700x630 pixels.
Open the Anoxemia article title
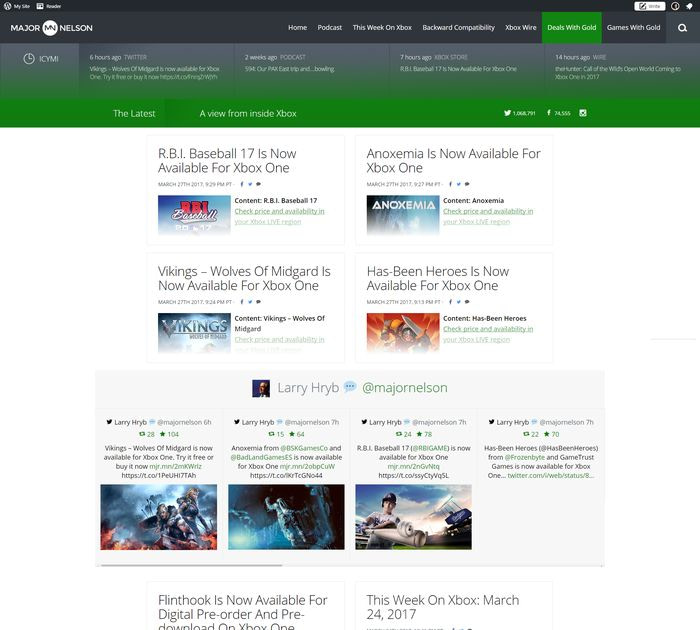coord(453,161)
